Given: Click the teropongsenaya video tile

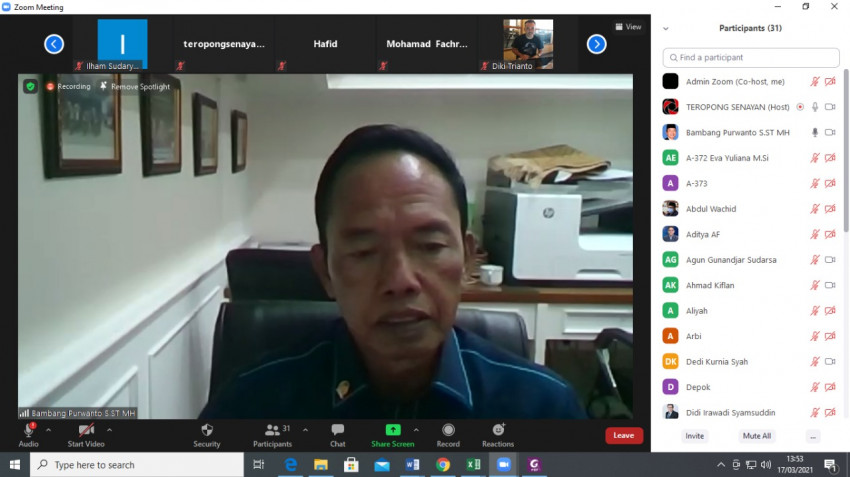Looking at the screenshot, I should 224,44.
